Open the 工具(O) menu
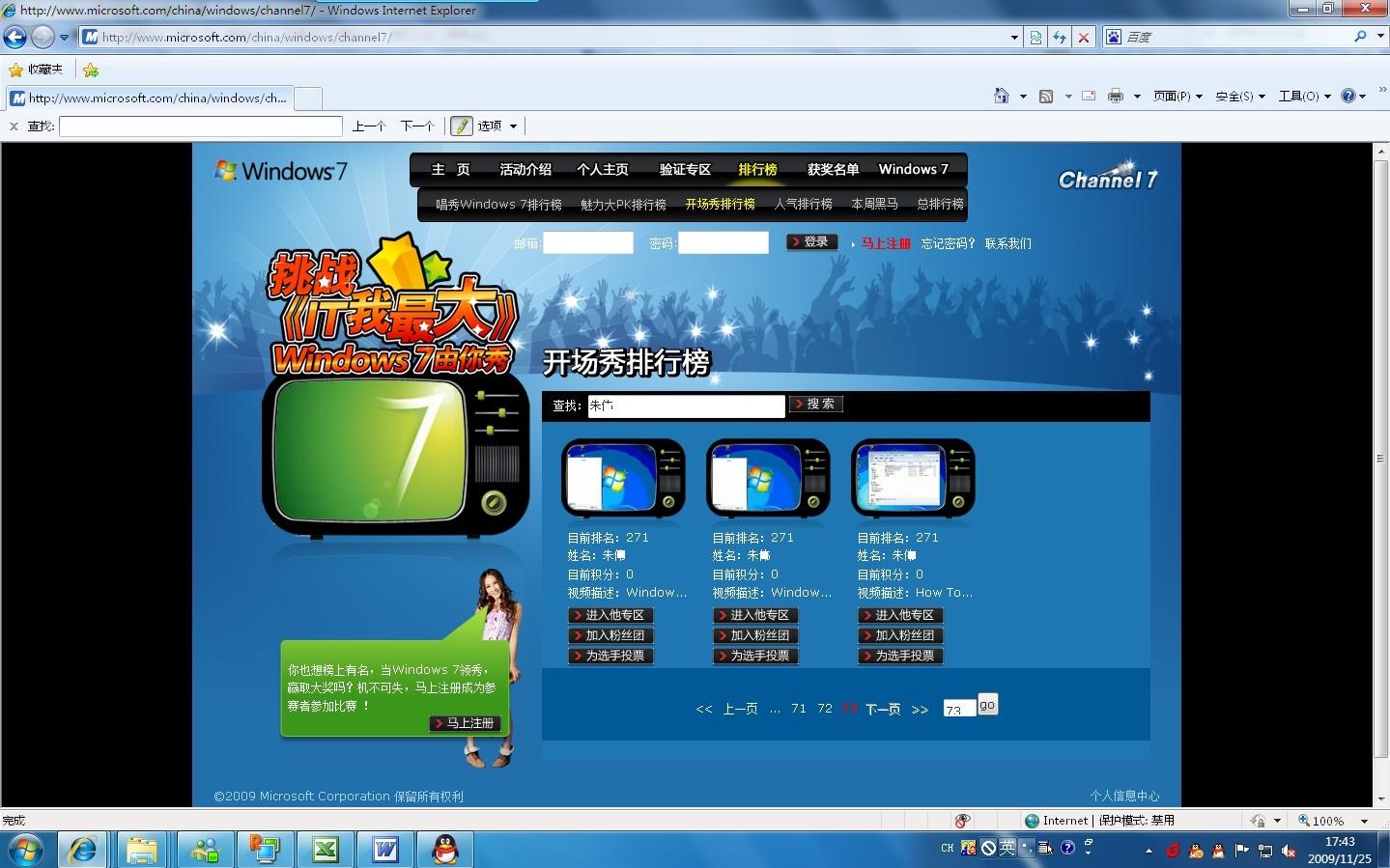 pos(1305,97)
